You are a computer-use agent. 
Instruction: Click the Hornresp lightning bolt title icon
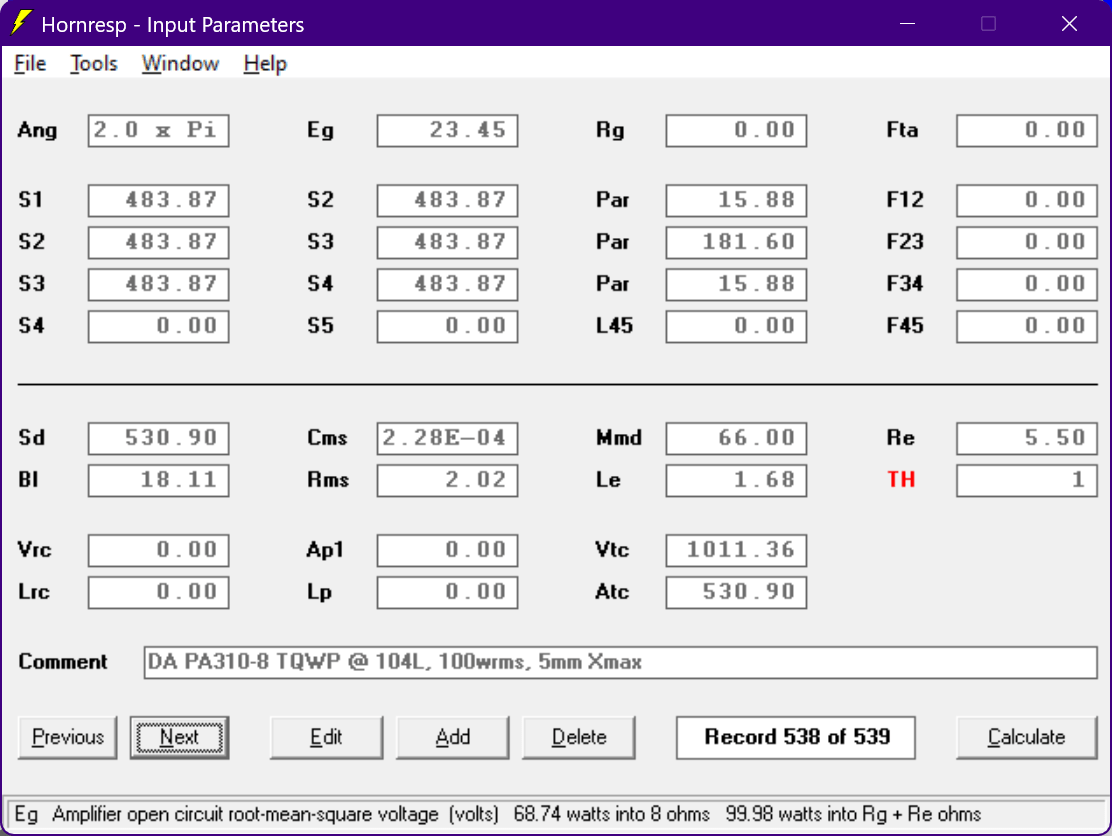(21, 23)
